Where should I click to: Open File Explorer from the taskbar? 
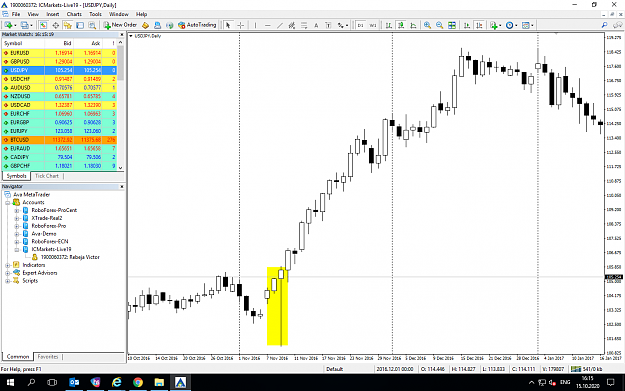click(159, 382)
